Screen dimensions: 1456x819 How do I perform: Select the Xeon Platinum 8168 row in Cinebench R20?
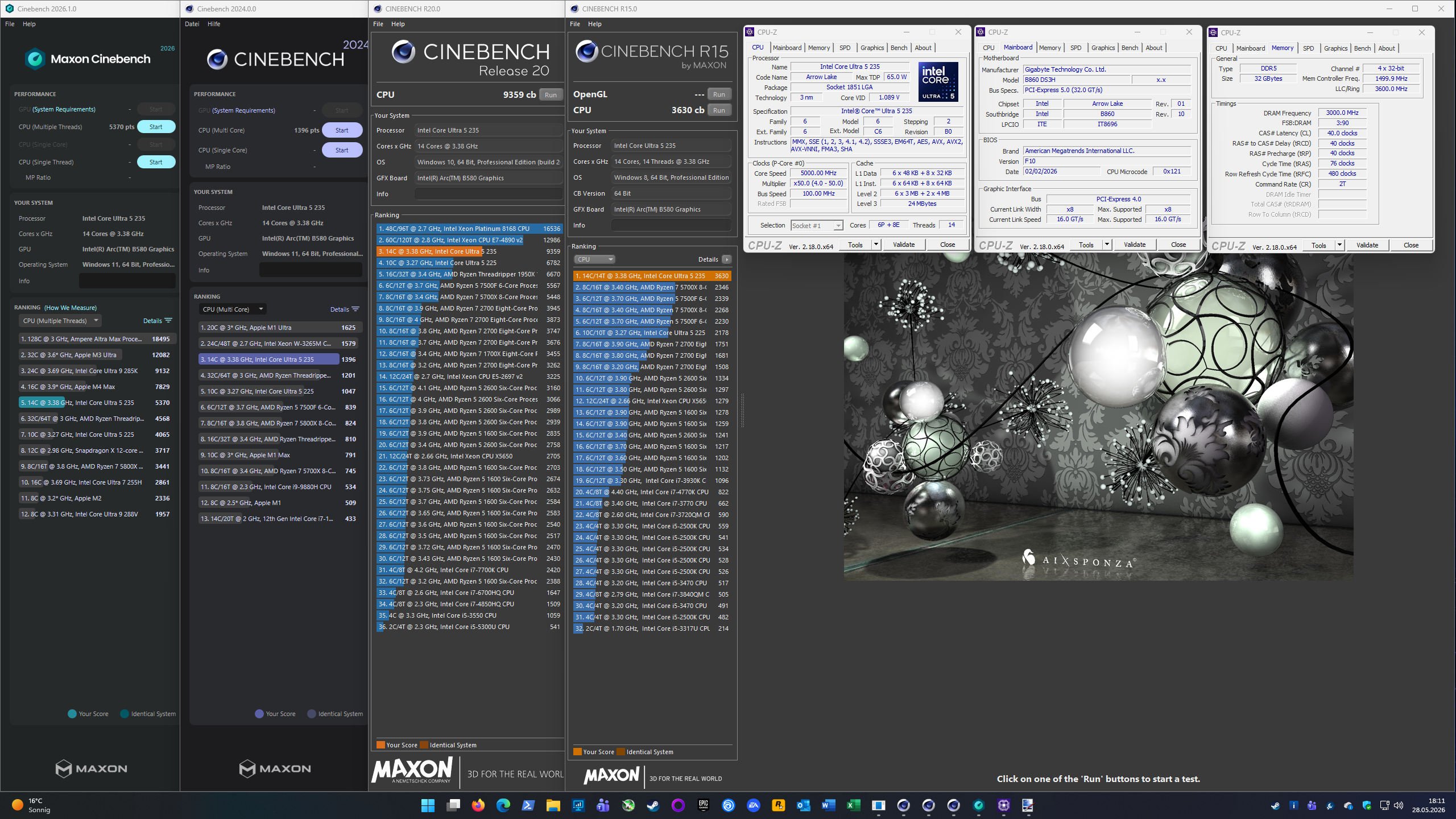(469, 229)
